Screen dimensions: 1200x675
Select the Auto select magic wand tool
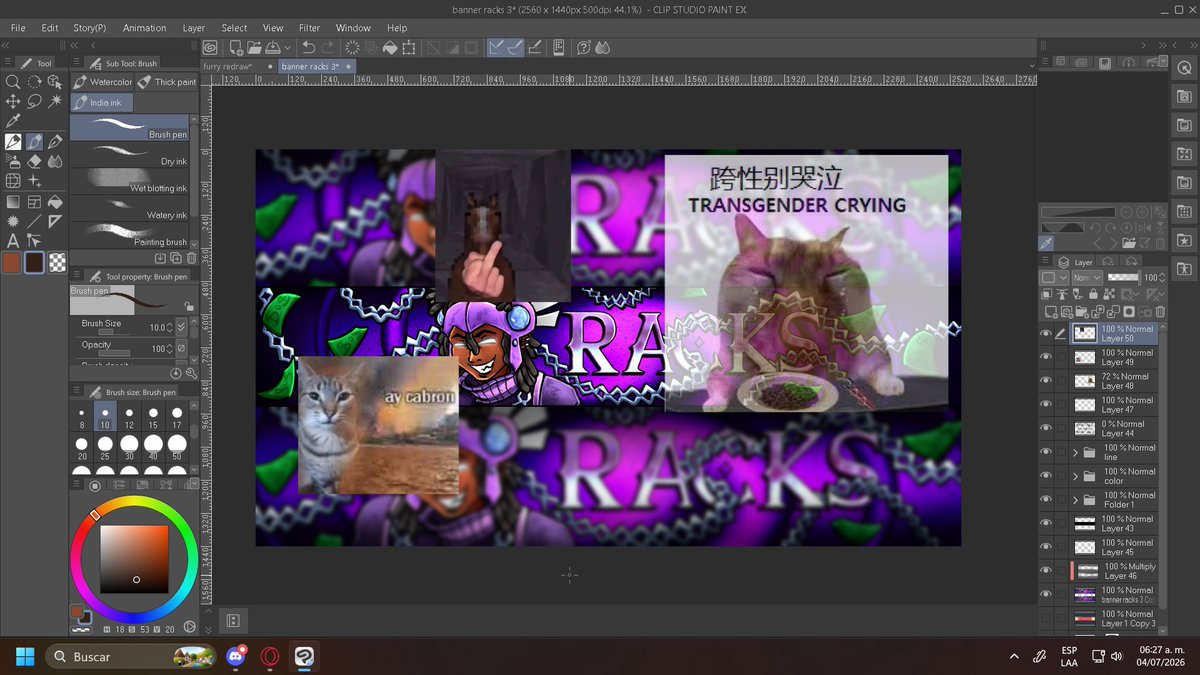55,101
